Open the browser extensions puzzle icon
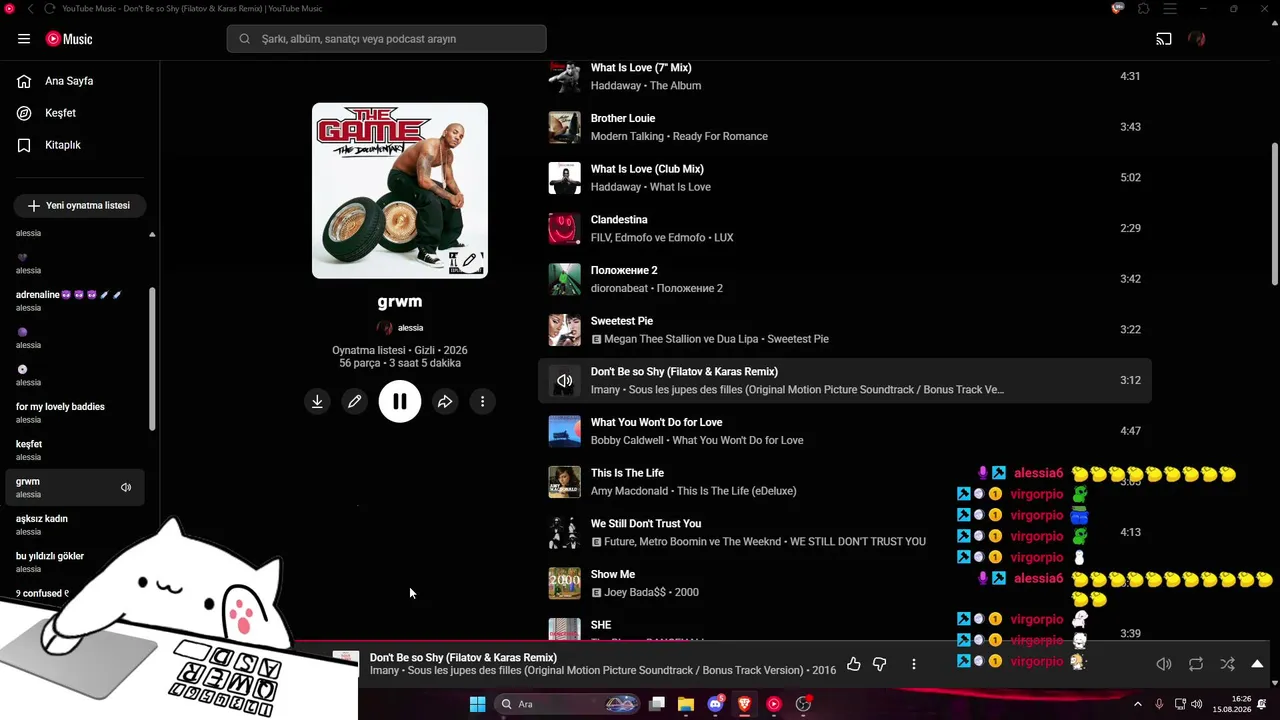This screenshot has height=720, width=1280. [1144, 9]
